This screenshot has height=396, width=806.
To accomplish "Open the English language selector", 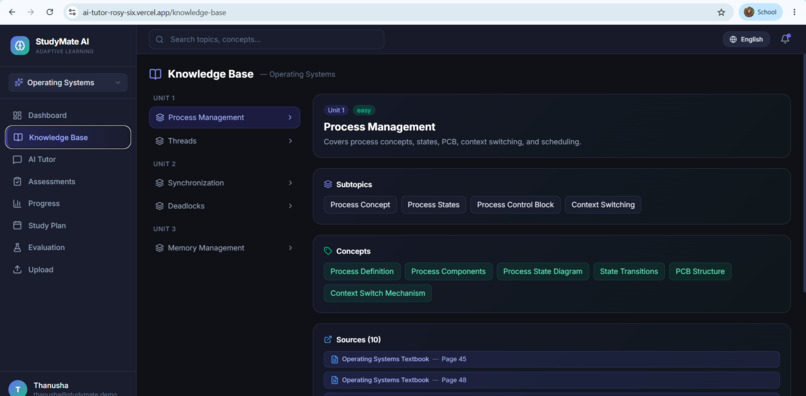I will pos(746,40).
